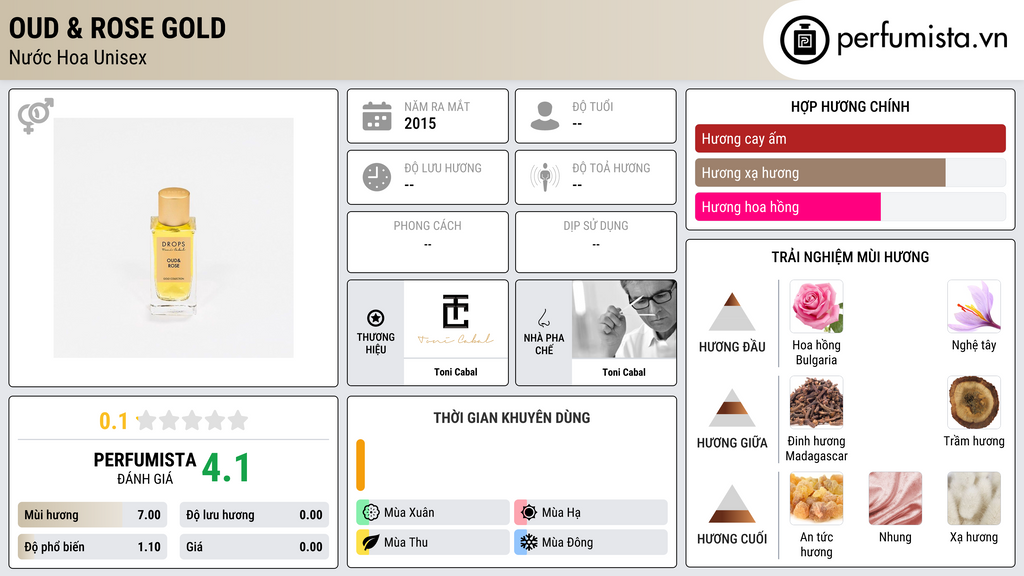Click the Thời gian khuyên dùng heading
Image resolution: width=1024 pixels, height=576 pixels.
tap(512, 418)
